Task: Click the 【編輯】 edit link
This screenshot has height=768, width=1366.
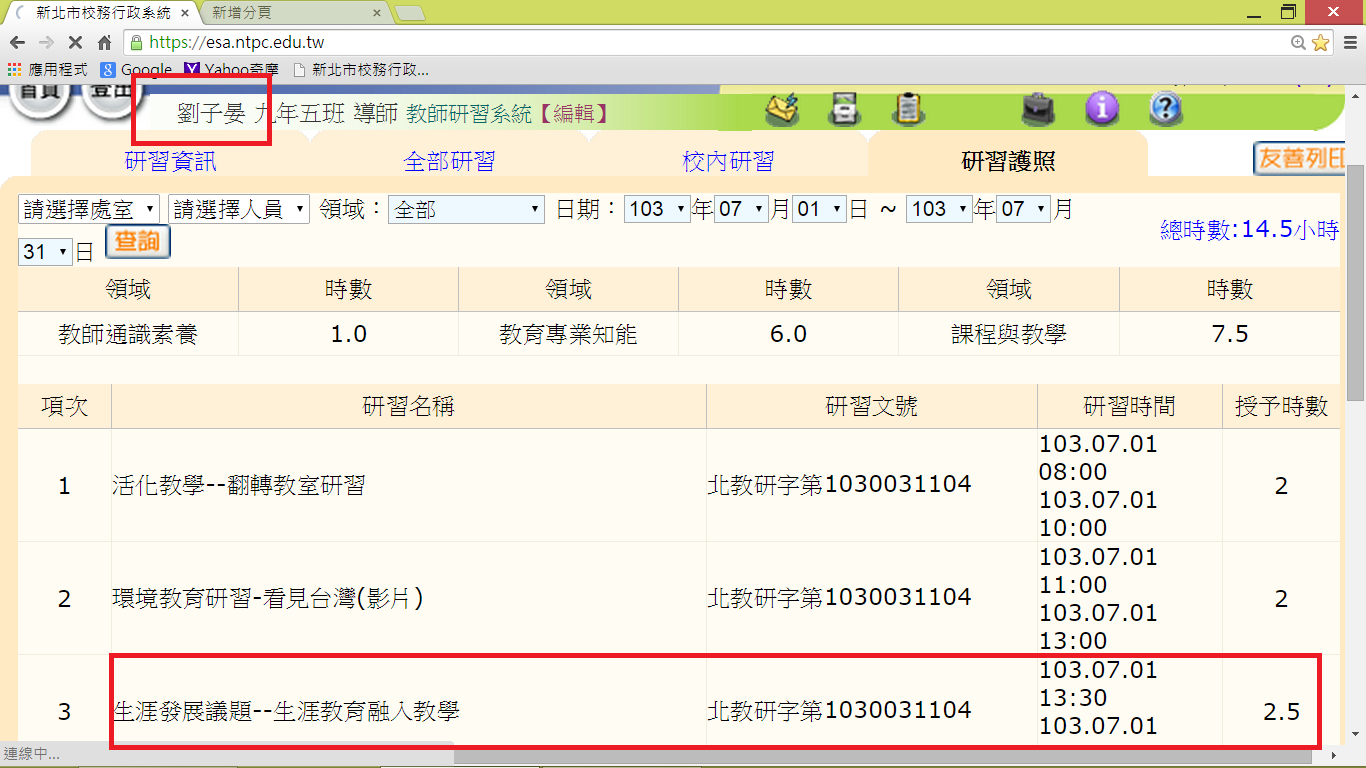Action: point(573,114)
